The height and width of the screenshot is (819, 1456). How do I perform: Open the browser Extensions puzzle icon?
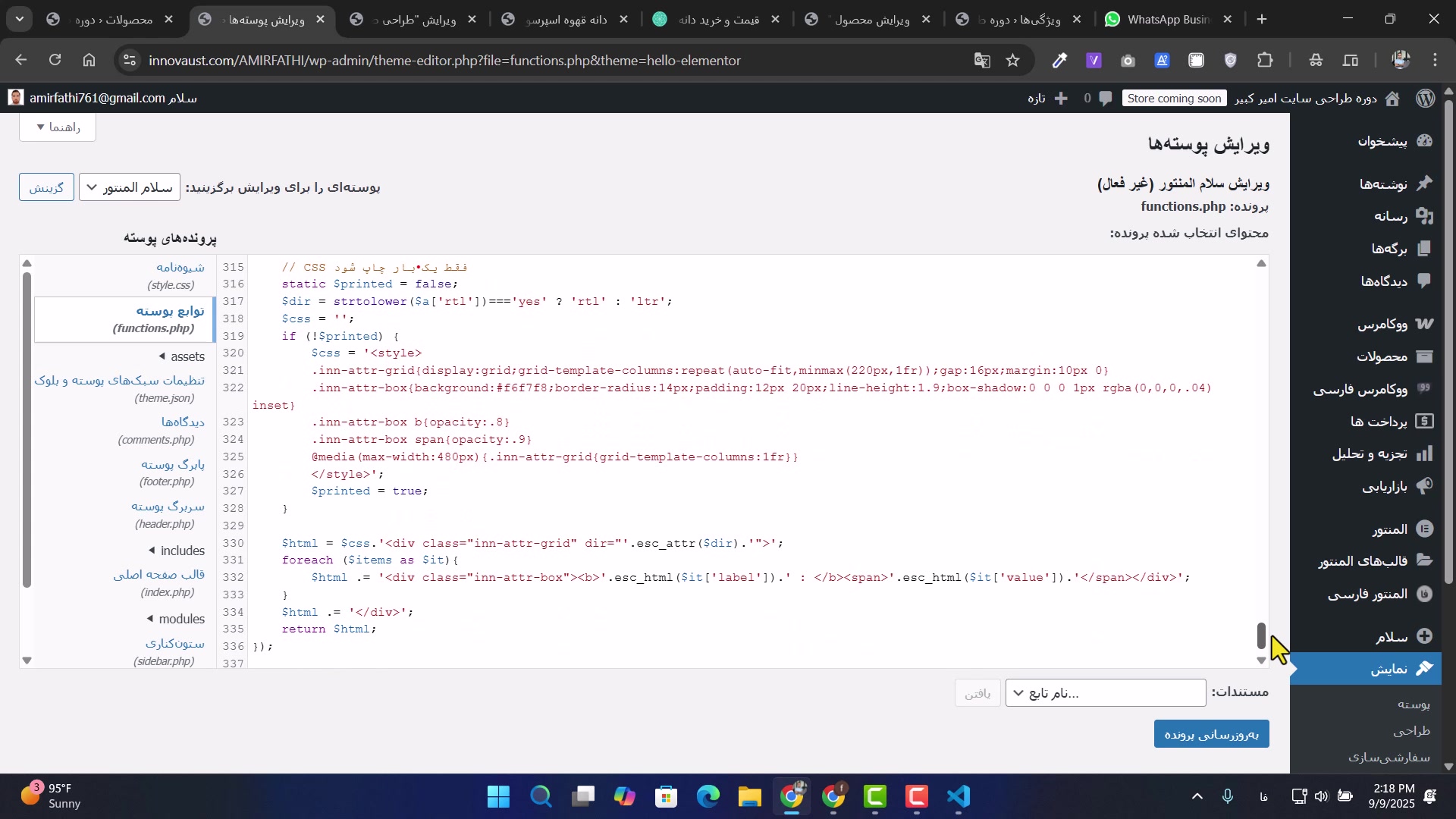(1265, 61)
